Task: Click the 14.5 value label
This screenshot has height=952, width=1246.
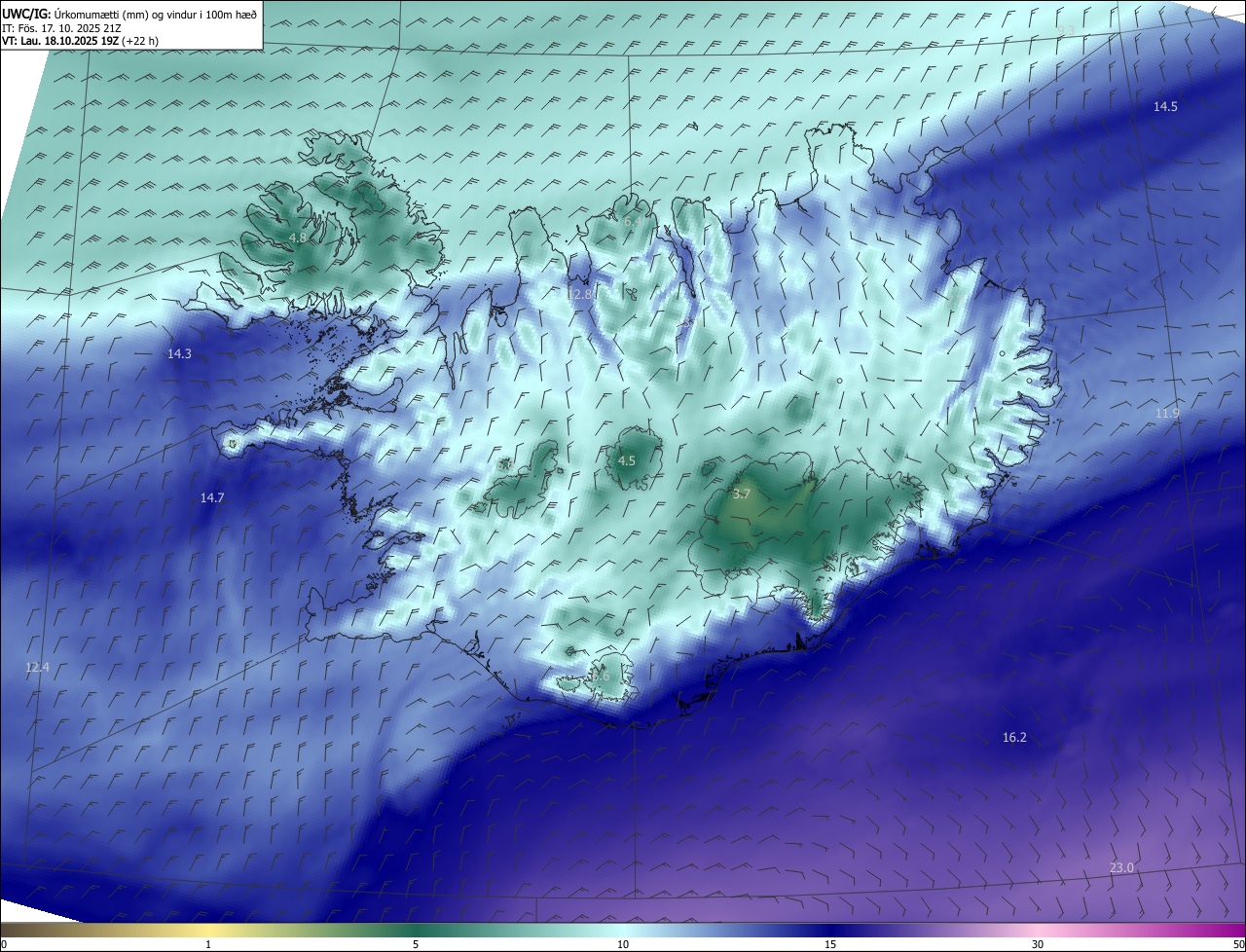Action: point(1165,106)
